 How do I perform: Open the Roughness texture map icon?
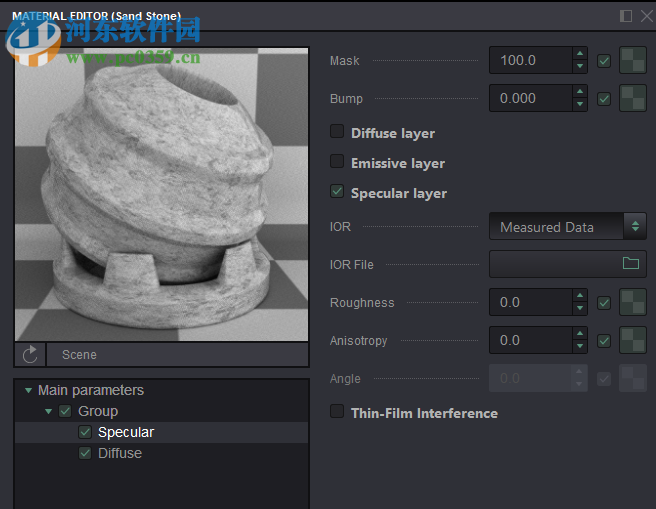pos(632,303)
